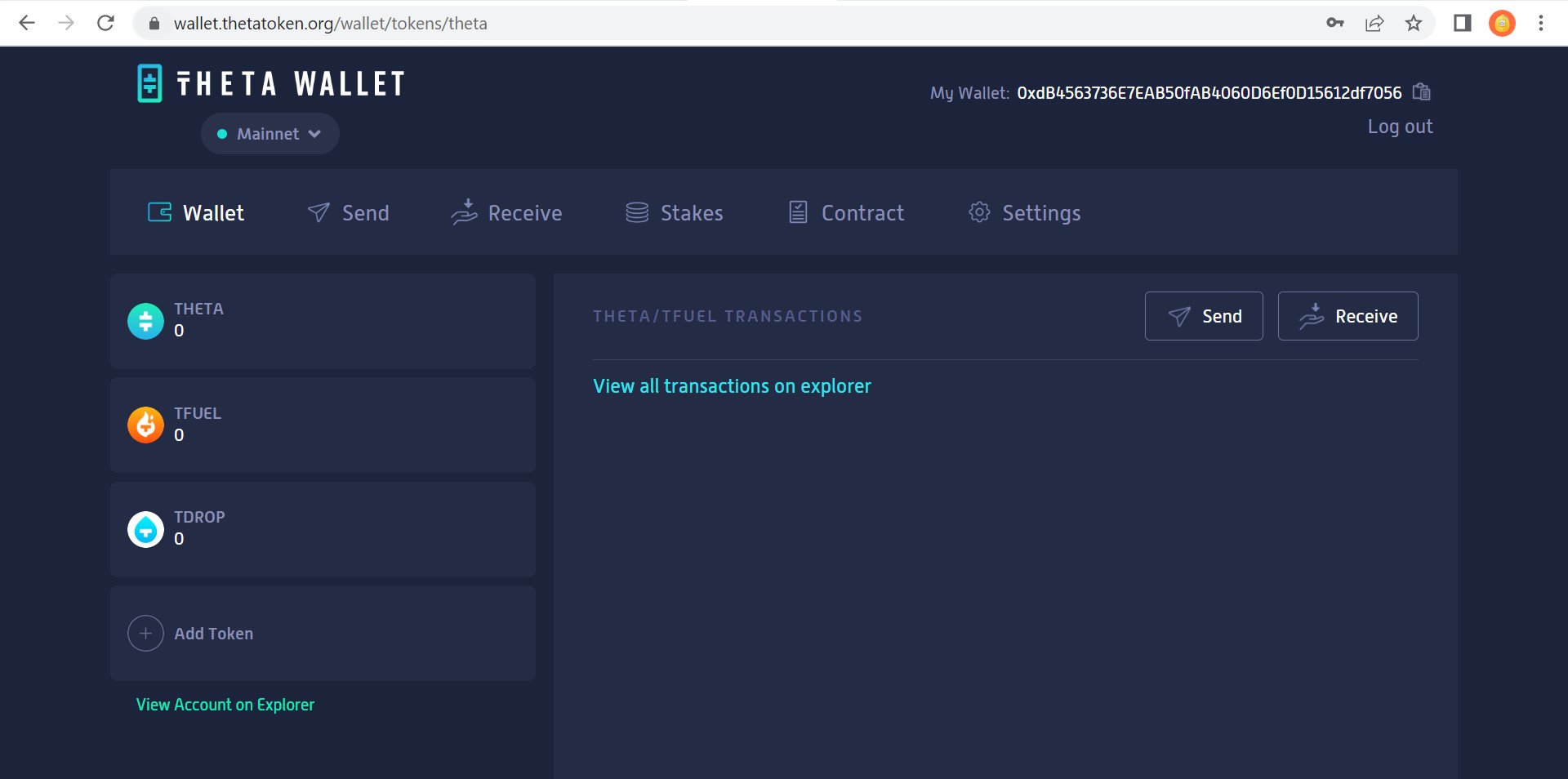This screenshot has height=779, width=1568.
Task: Click the THETA/TFUEL TRANSACTIONS heading
Action: 728,316
